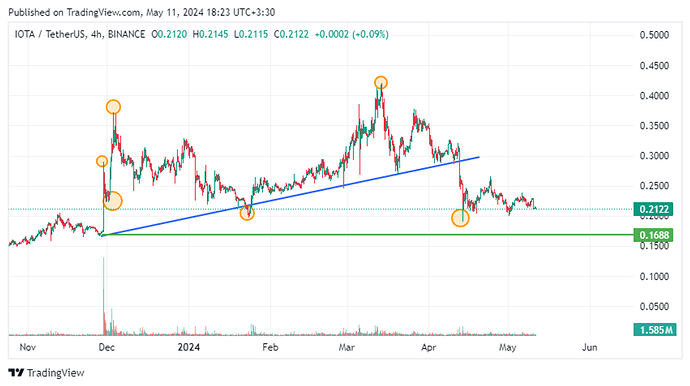Screen dimensions: 690x386
Task: Click the 0.5000 price axis label
Action: click(654, 35)
